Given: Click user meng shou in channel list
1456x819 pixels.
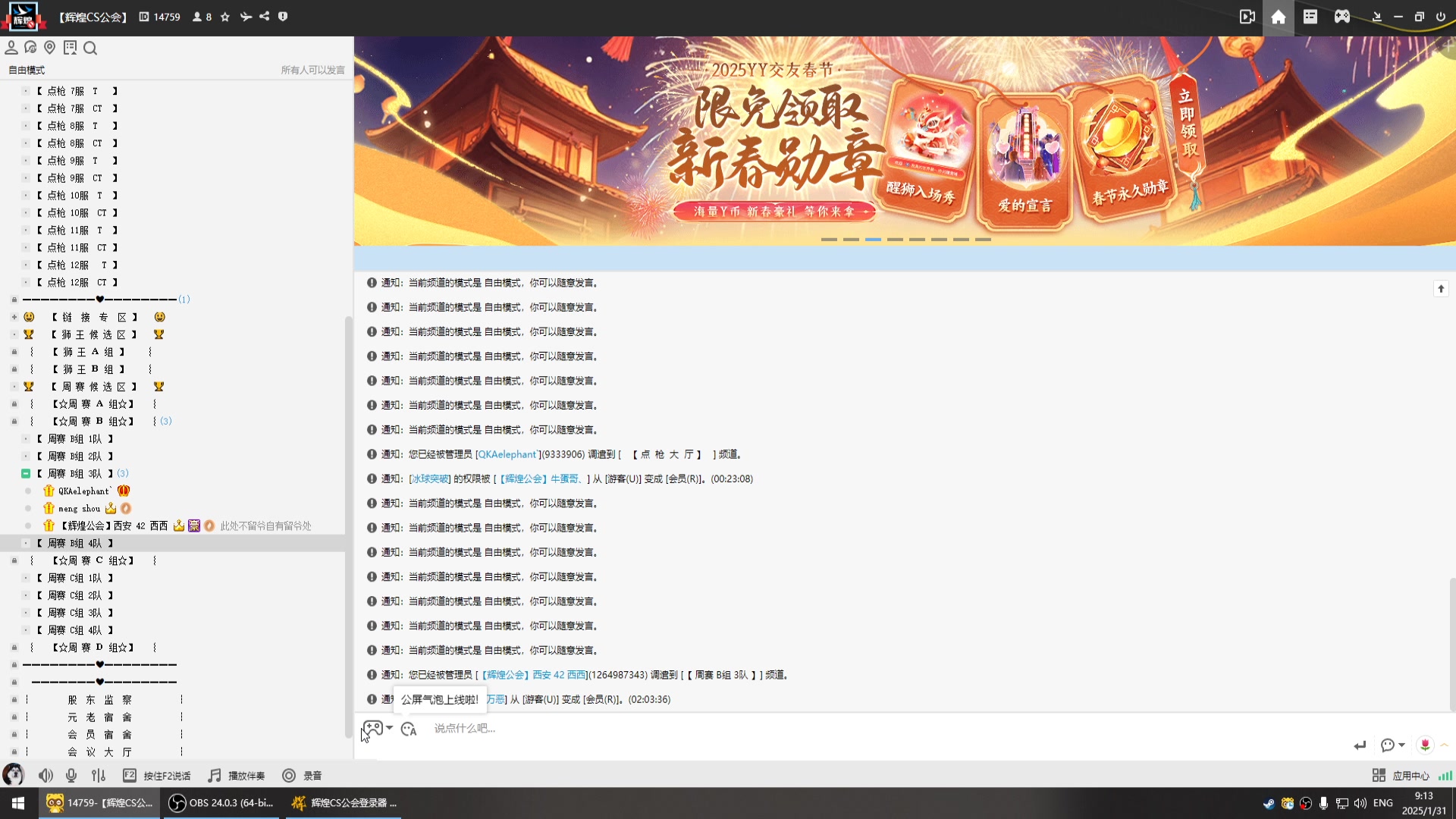Looking at the screenshot, I should coord(80,509).
